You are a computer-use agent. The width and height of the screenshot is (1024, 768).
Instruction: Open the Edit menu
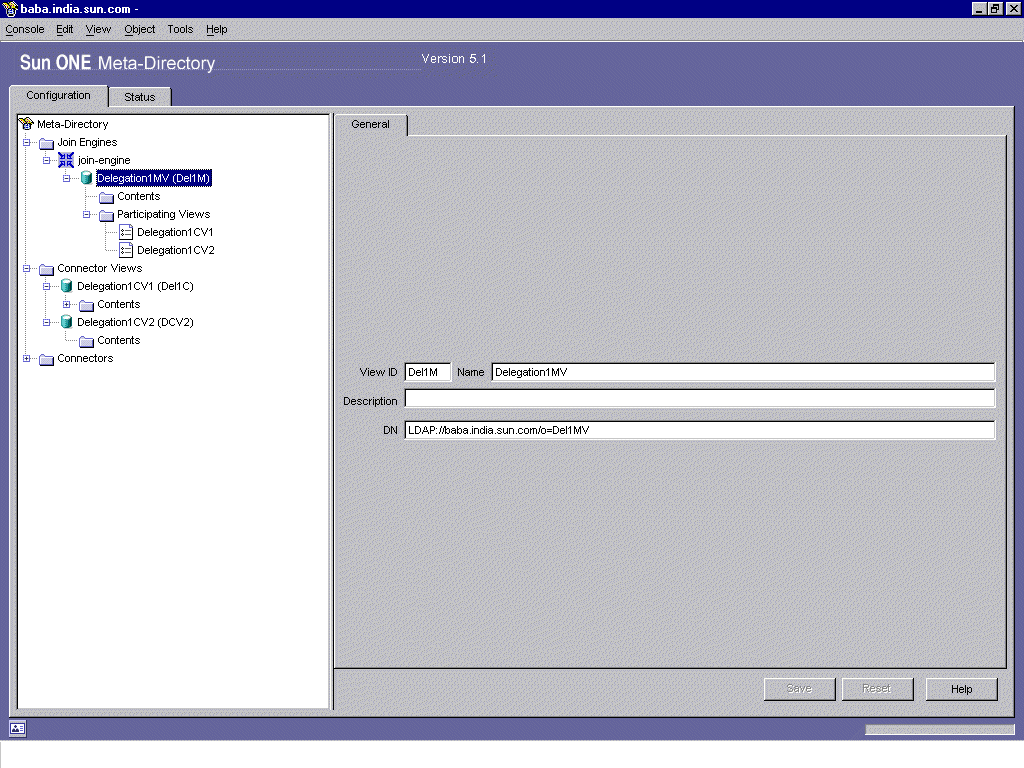point(65,29)
